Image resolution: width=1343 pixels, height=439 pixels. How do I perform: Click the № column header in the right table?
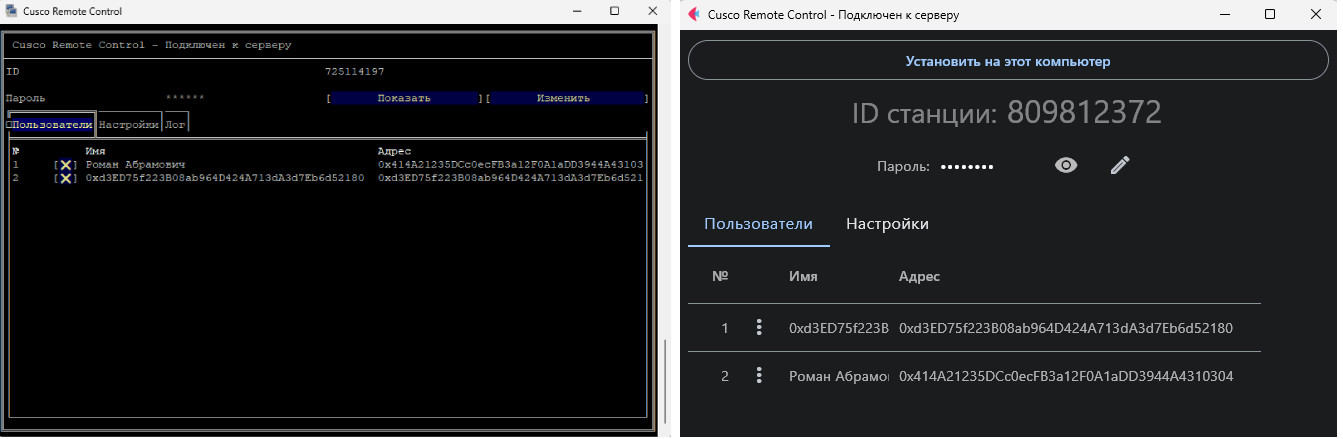pos(720,277)
